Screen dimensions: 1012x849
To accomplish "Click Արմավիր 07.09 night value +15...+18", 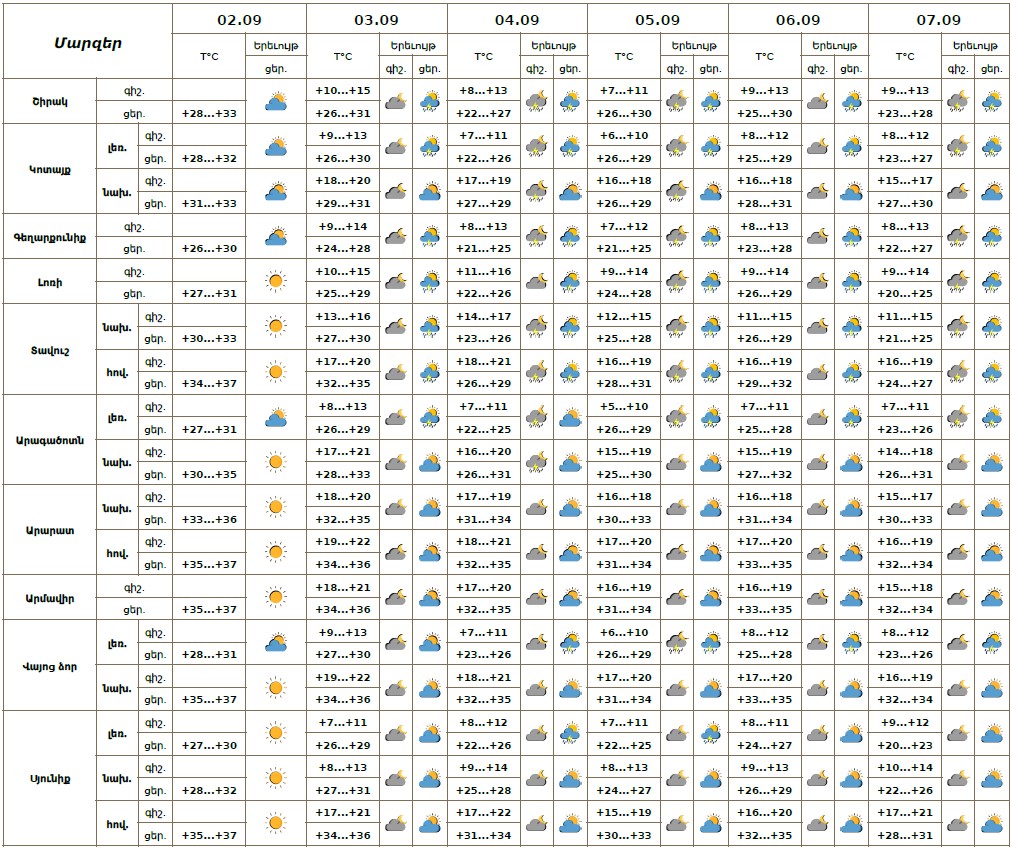I will [x=905, y=588].
